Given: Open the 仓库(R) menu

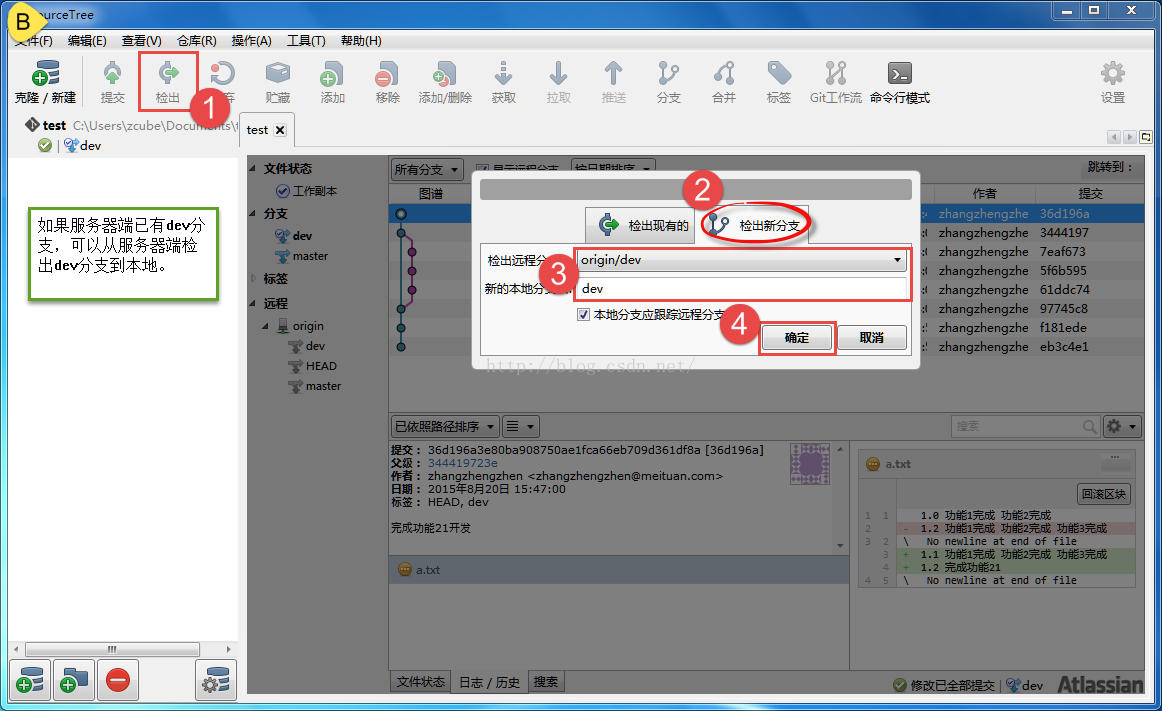Looking at the screenshot, I should 196,41.
